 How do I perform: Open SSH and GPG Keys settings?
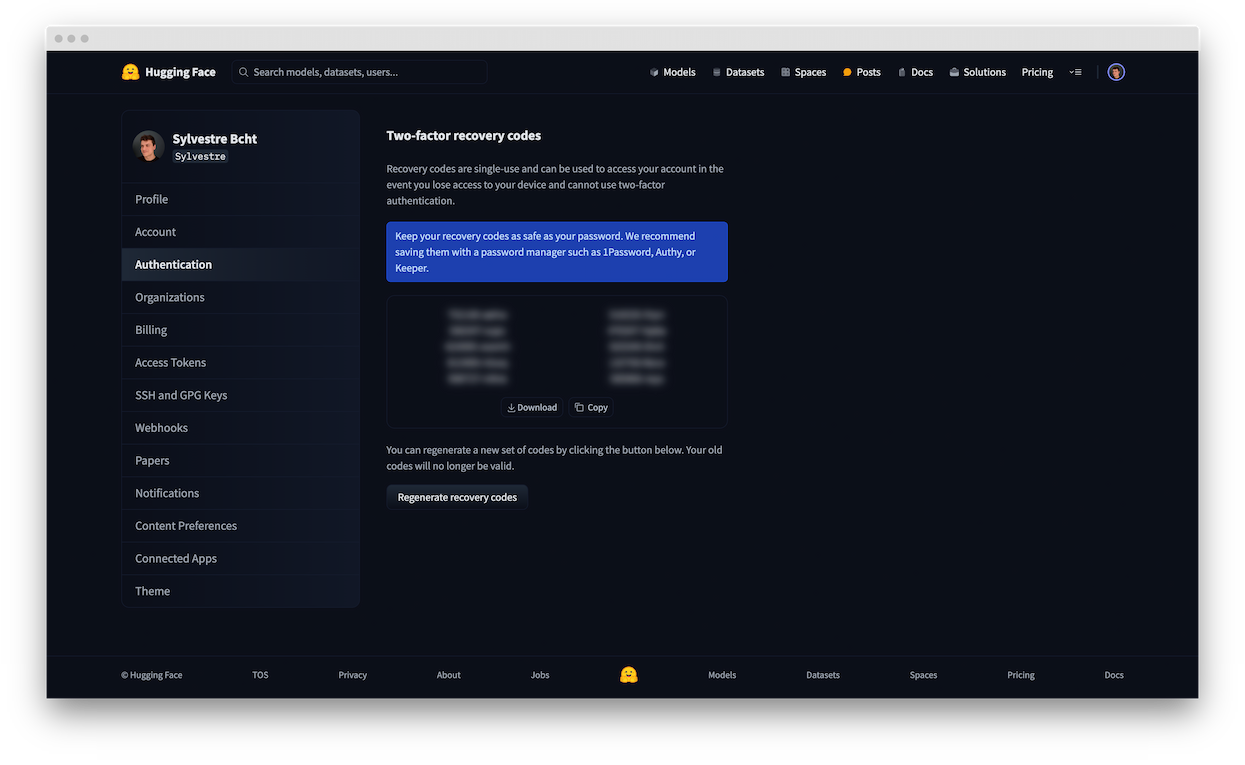(181, 395)
